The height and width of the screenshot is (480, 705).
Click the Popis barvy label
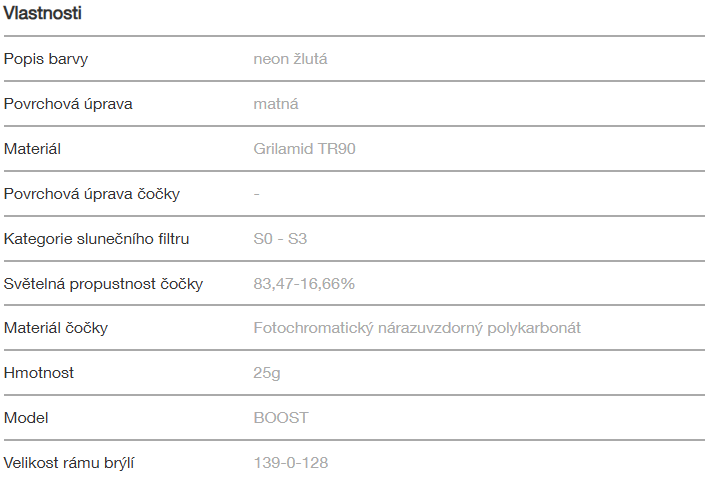[x=46, y=59]
